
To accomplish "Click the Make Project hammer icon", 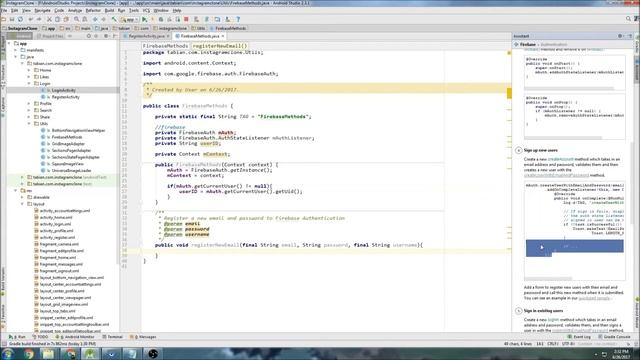I will pos(114,19).
